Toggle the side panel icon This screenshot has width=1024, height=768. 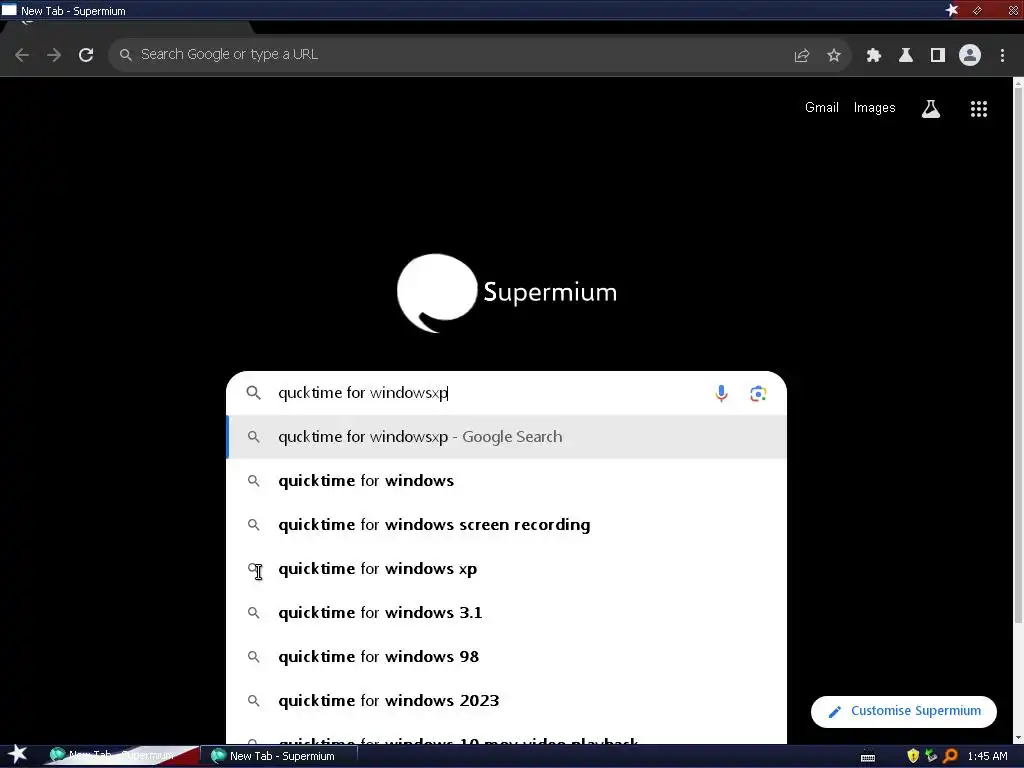coord(937,56)
